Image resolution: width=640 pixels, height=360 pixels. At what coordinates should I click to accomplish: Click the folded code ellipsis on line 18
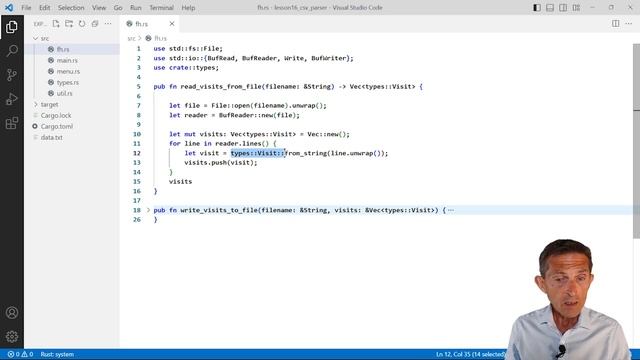(451, 210)
